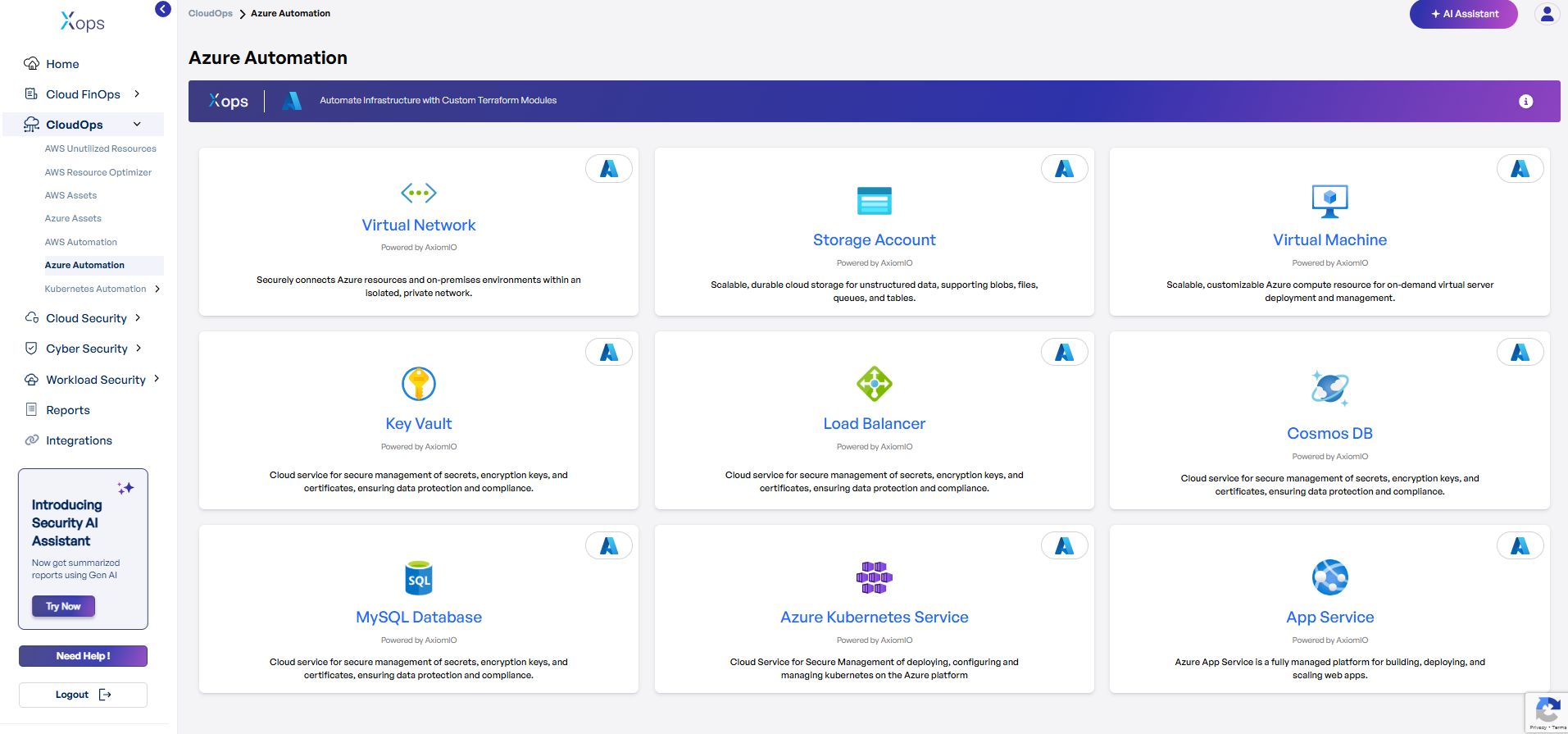Click the MySQL Database SQL icon
This screenshot has width=1568, height=734.
(418, 578)
